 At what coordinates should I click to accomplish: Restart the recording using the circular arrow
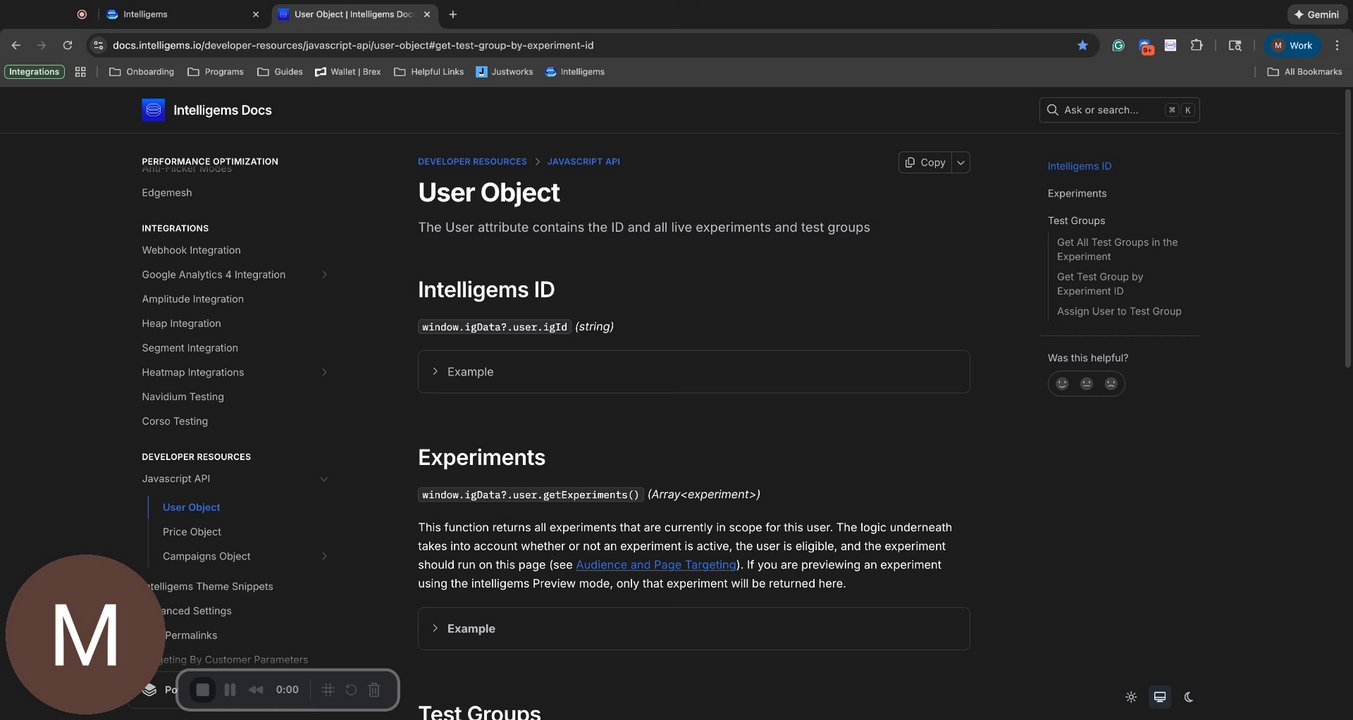pos(351,690)
